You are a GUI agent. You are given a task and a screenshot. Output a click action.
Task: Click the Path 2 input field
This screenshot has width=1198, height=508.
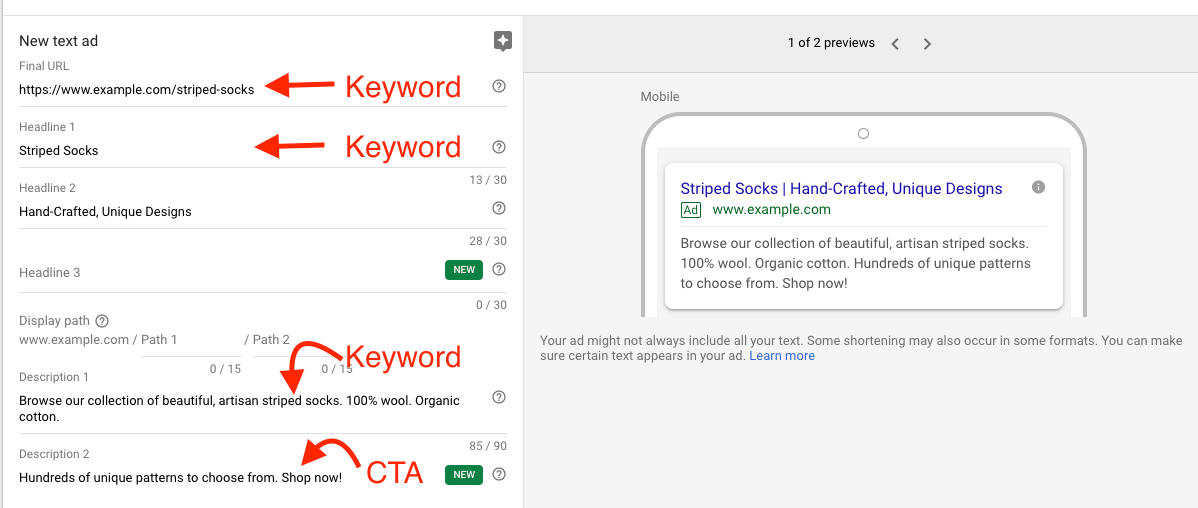300,341
